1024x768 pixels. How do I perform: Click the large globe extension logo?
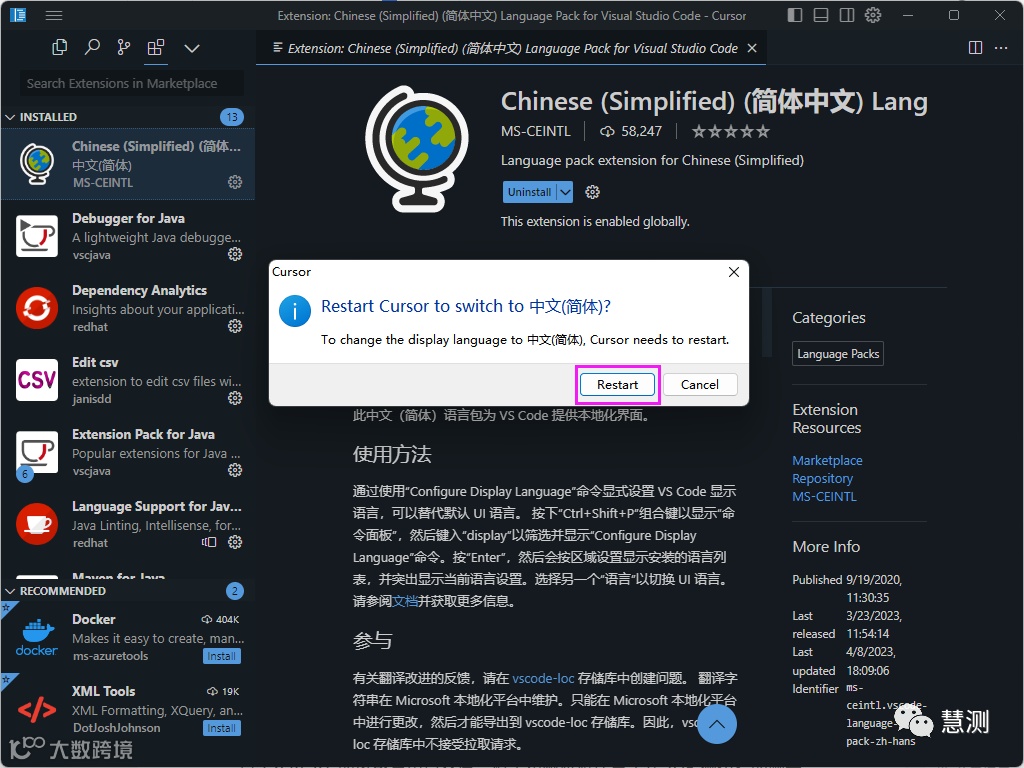[x=417, y=149]
